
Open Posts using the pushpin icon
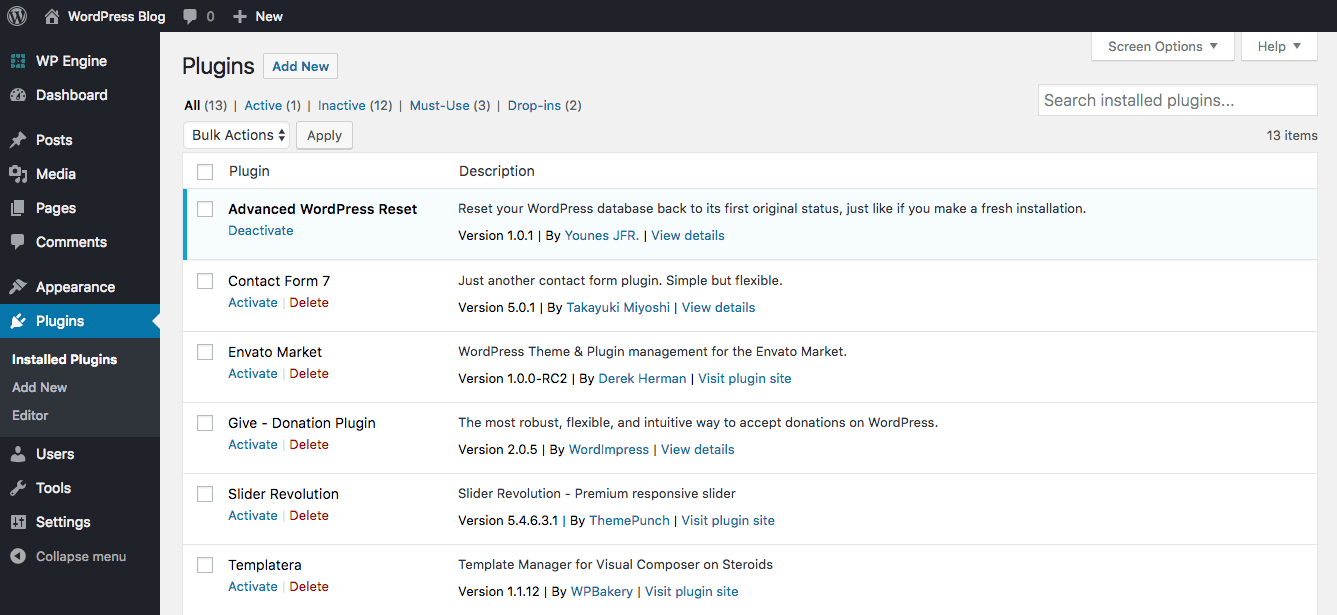[18, 140]
